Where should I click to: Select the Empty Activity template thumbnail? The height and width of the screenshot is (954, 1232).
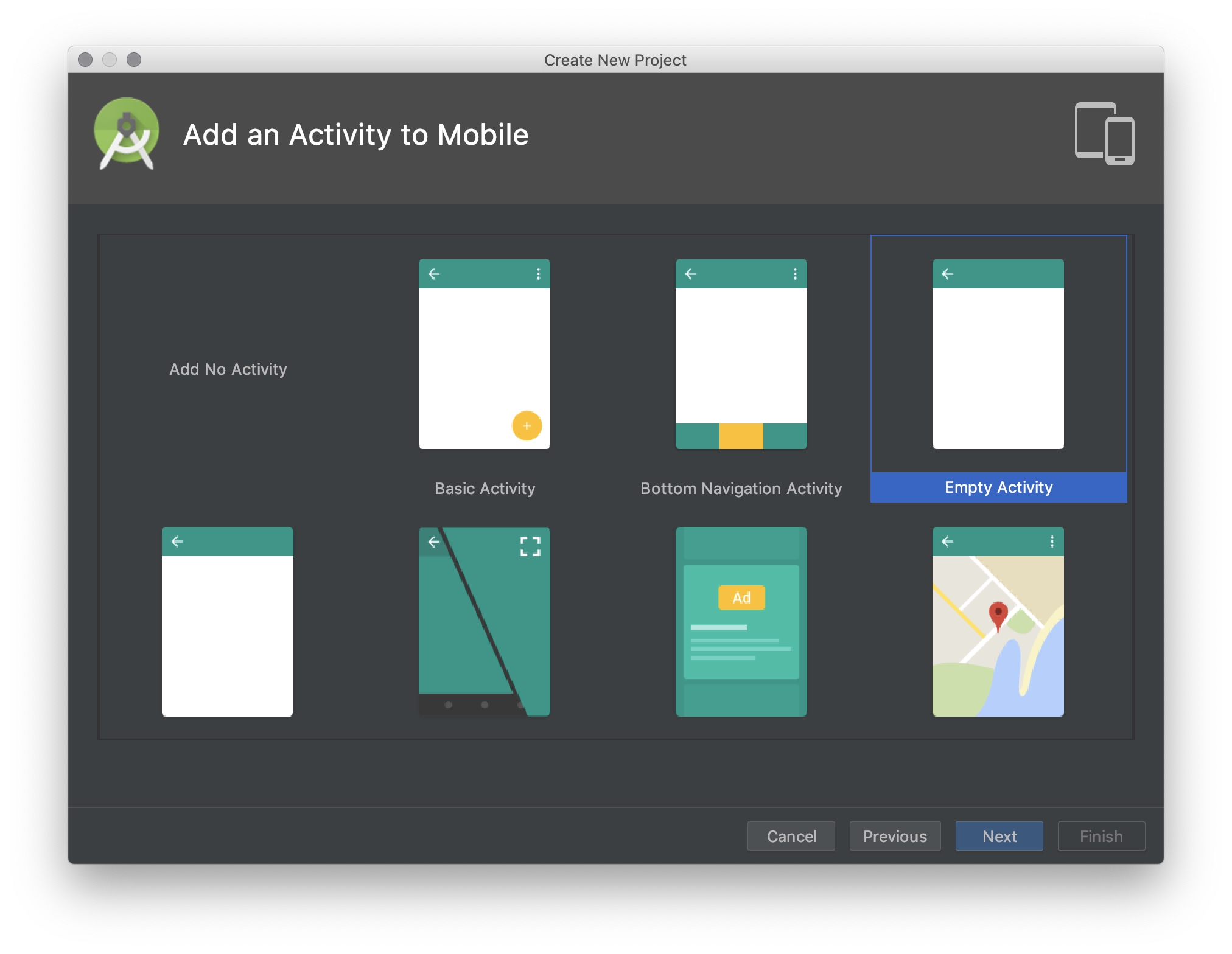998,354
